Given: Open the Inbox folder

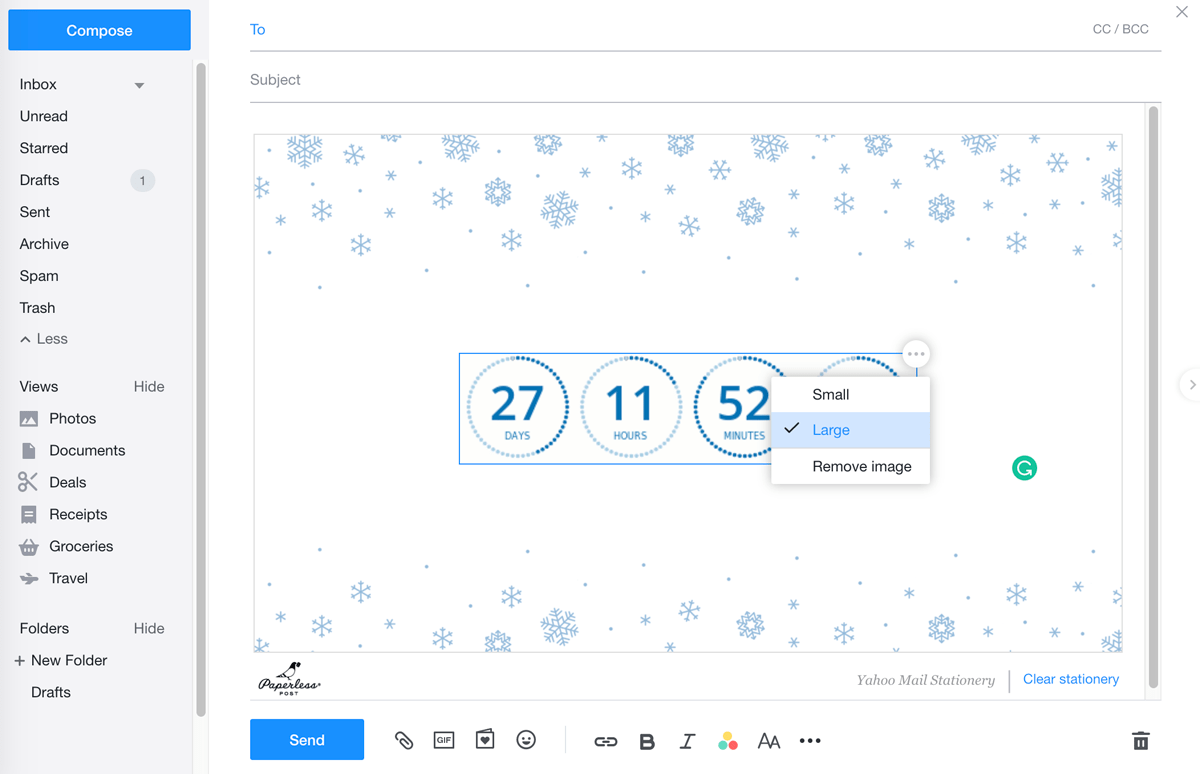Looking at the screenshot, I should point(38,84).
